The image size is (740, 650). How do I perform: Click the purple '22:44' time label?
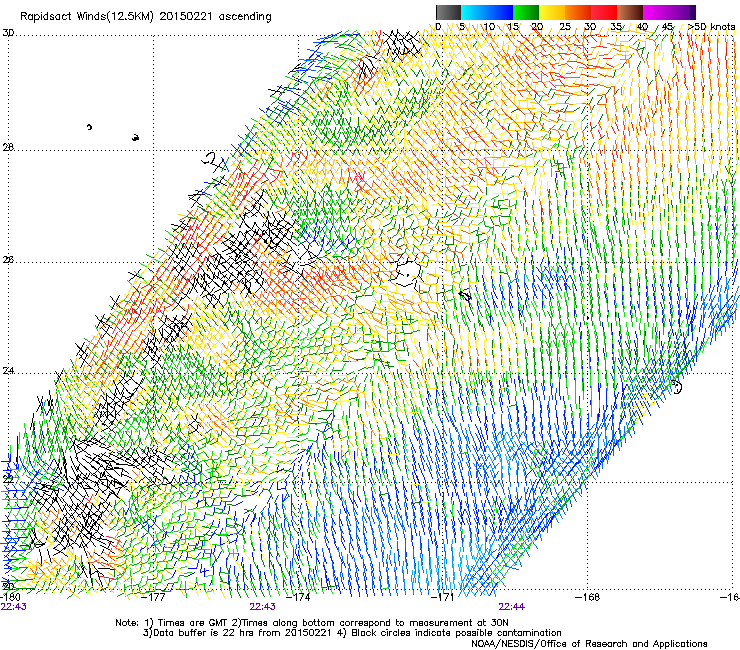click(512, 607)
